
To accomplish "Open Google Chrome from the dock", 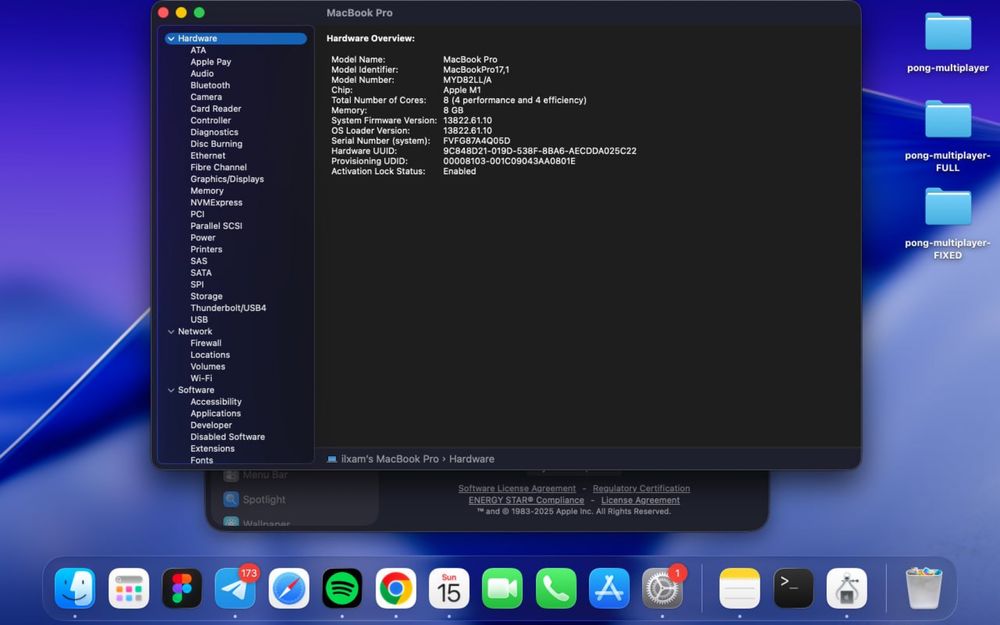I will (x=395, y=588).
